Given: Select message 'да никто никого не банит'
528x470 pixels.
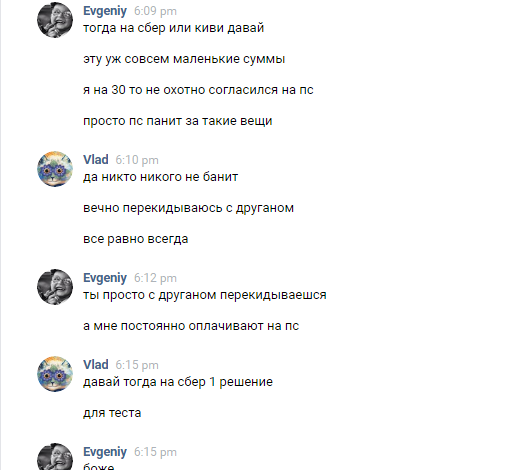Looking at the screenshot, I should [160, 177].
